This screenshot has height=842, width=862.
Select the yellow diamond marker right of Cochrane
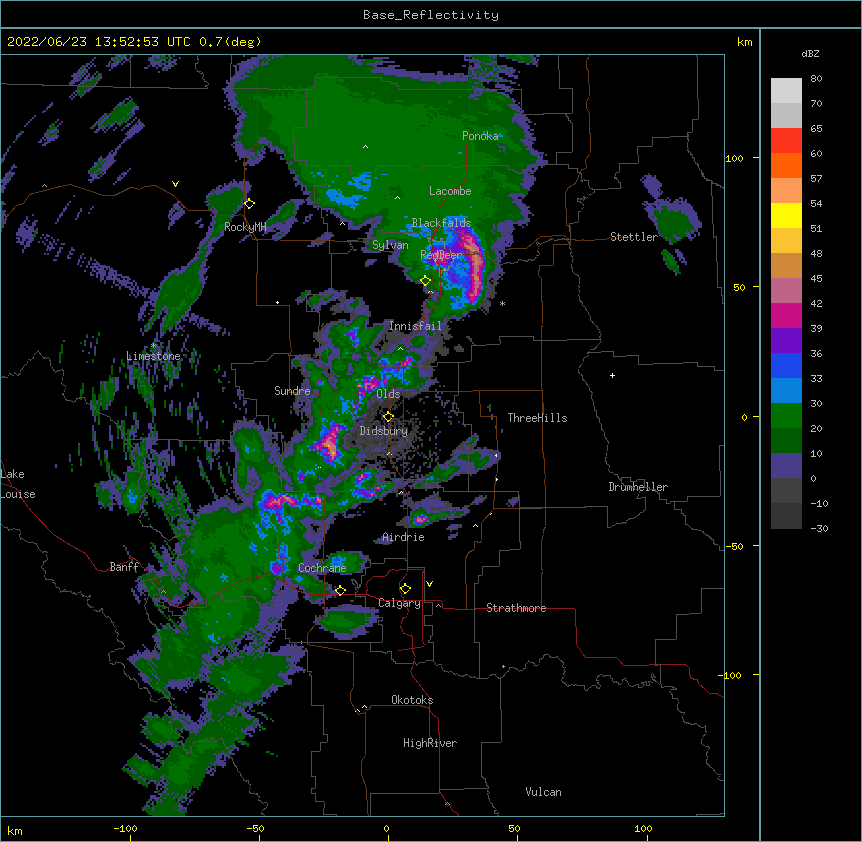pyautogui.click(x=340, y=590)
